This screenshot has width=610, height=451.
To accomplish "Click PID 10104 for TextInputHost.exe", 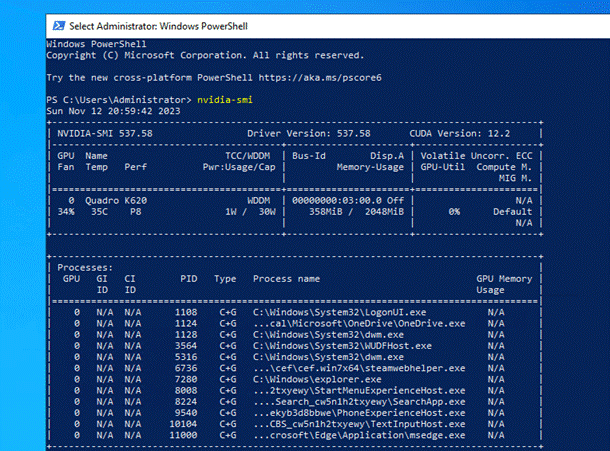I will (x=183, y=422).
